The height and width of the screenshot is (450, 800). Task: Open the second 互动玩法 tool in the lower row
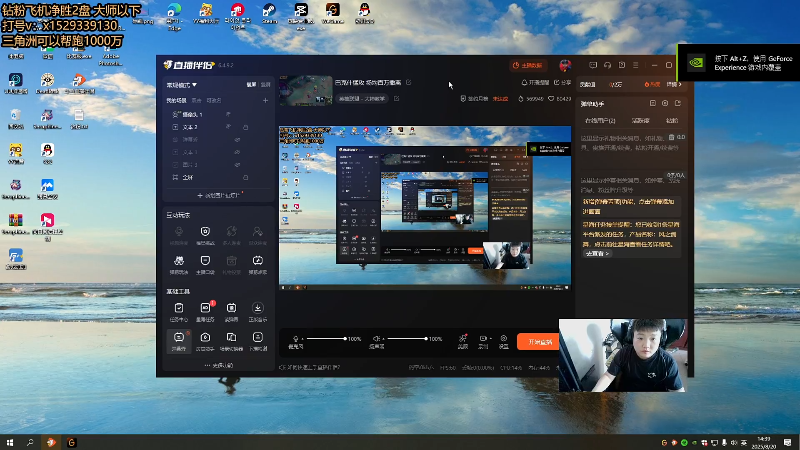pyautogui.click(x=205, y=264)
